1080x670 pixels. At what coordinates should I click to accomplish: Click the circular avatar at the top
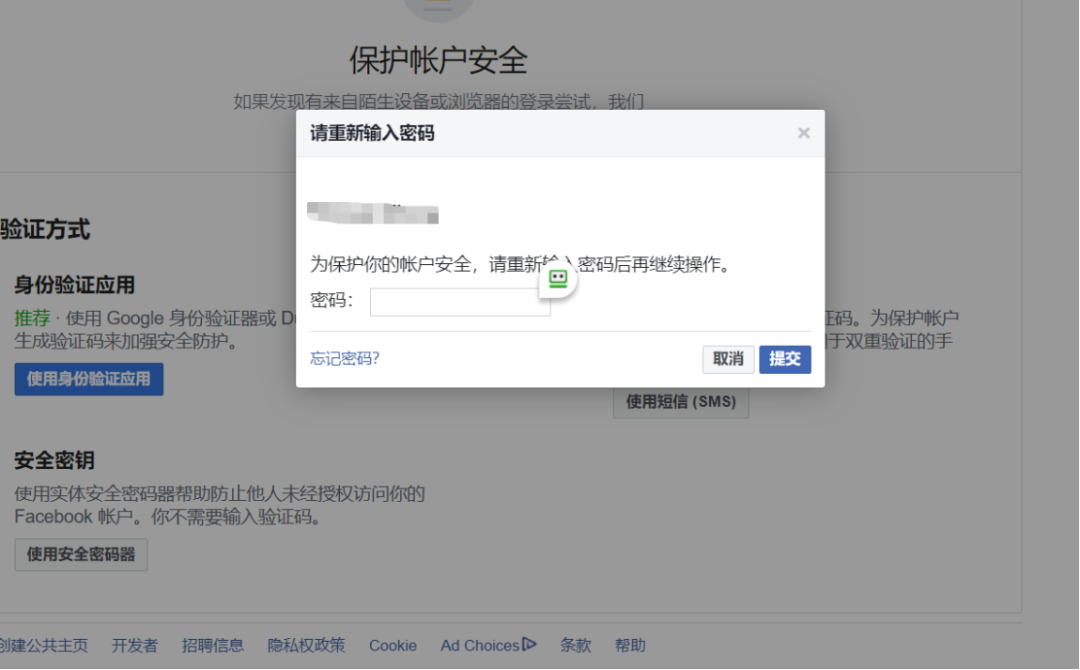pyautogui.click(x=440, y=8)
